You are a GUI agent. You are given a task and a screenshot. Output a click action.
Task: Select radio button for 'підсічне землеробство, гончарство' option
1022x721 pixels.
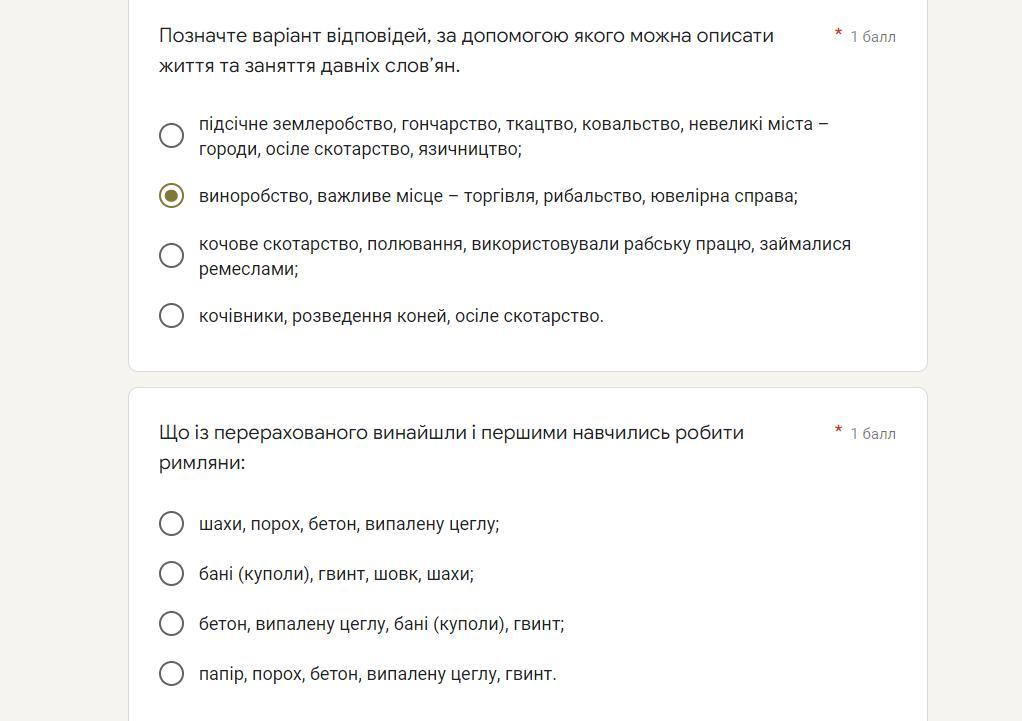(171, 135)
